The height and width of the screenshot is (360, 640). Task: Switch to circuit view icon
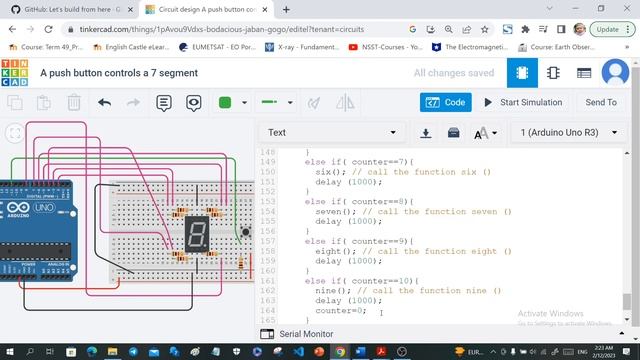pyautogui.click(x=522, y=73)
